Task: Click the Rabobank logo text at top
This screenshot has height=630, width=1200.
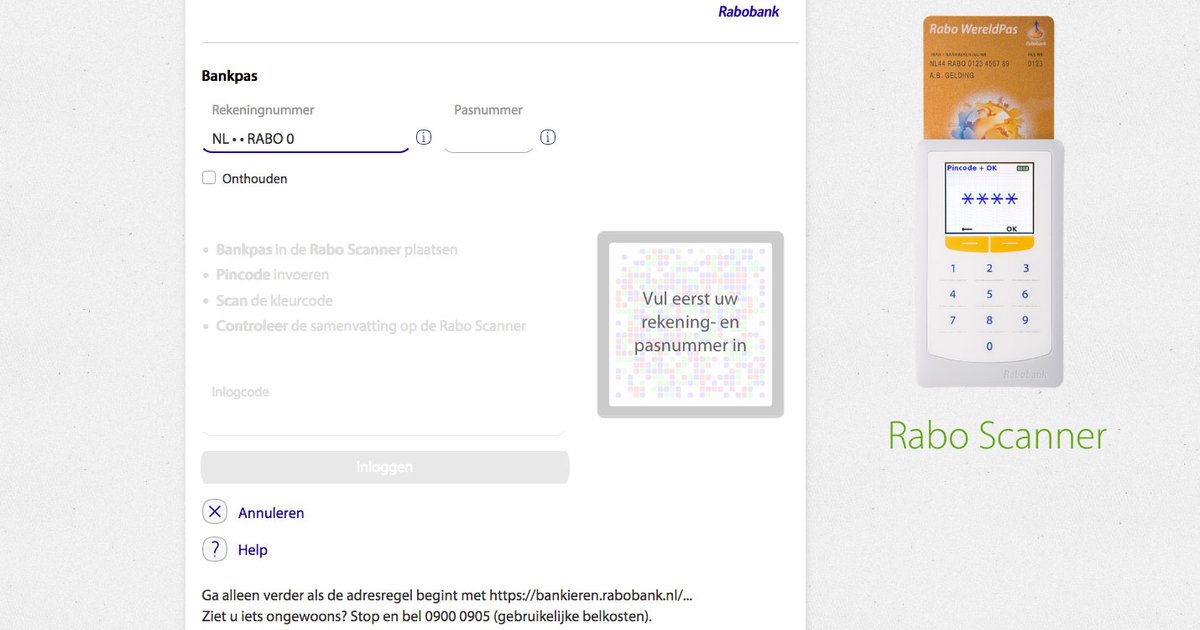Action: (x=749, y=12)
